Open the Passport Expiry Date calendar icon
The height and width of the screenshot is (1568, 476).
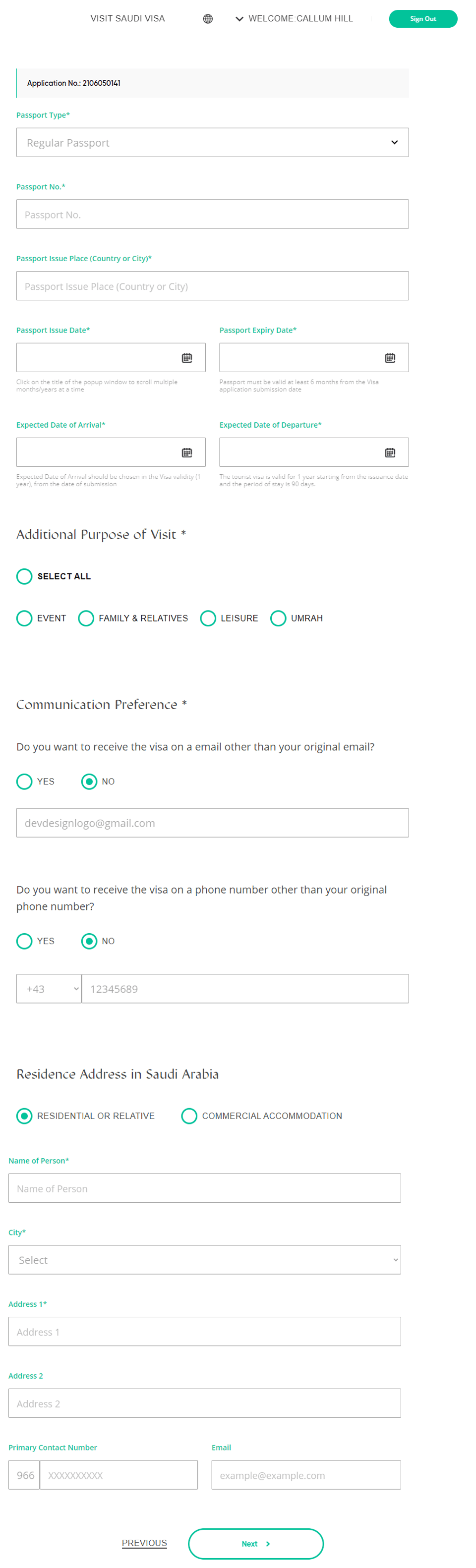click(390, 358)
